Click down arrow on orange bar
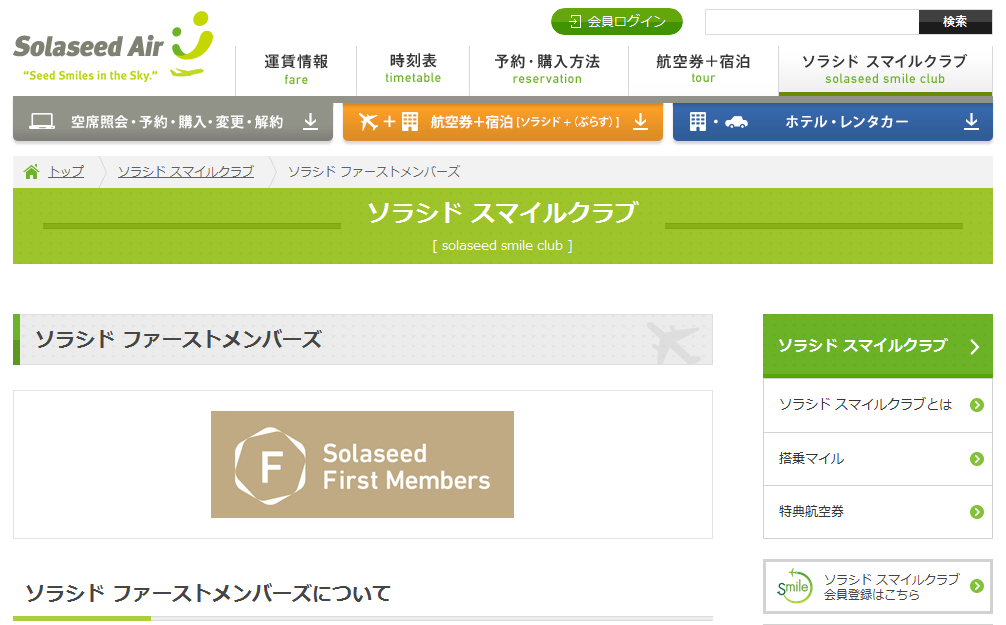The image size is (1006, 625). (x=640, y=121)
